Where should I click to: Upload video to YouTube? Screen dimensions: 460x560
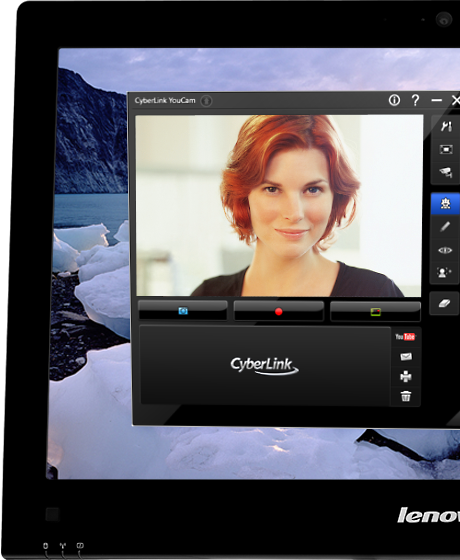405,336
